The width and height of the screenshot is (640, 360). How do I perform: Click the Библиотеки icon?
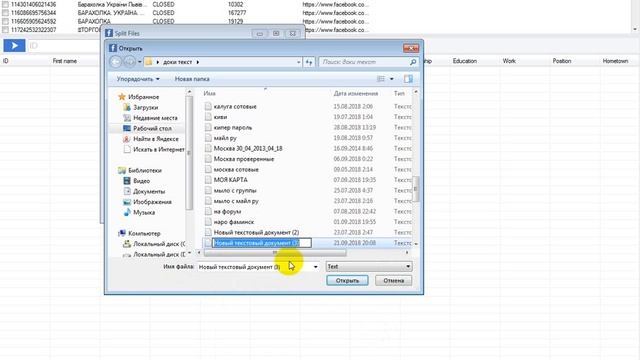122,170
